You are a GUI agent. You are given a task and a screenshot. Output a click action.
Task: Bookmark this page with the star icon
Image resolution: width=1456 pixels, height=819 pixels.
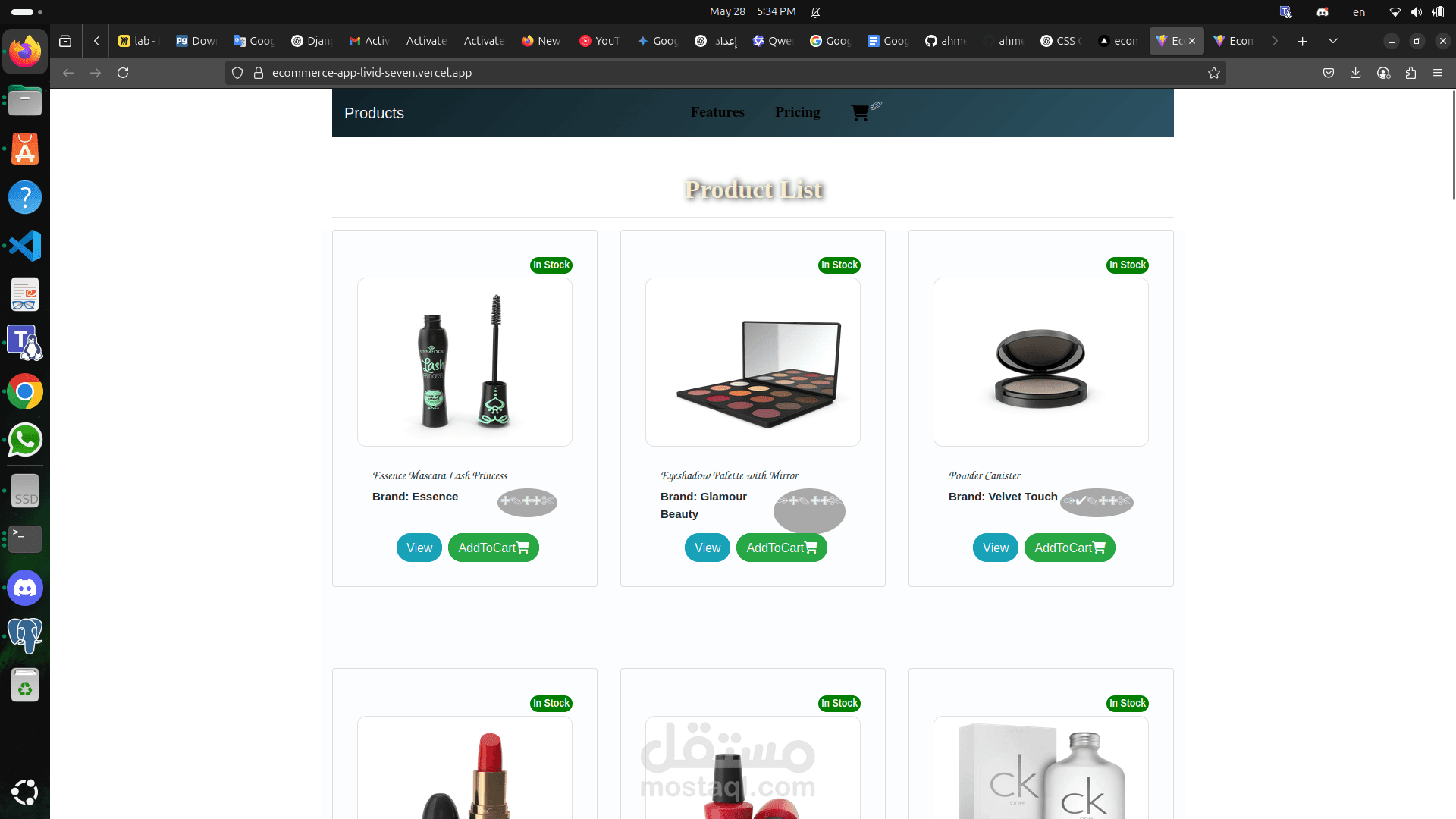point(1214,73)
